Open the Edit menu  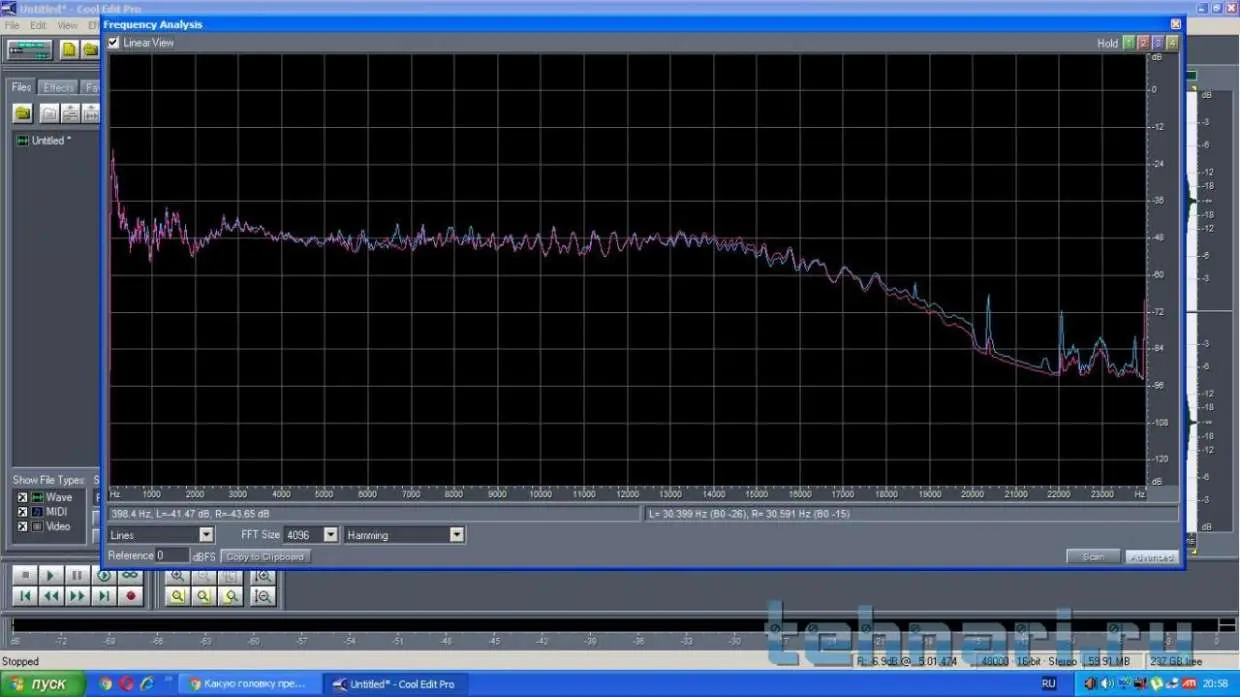(x=38, y=25)
